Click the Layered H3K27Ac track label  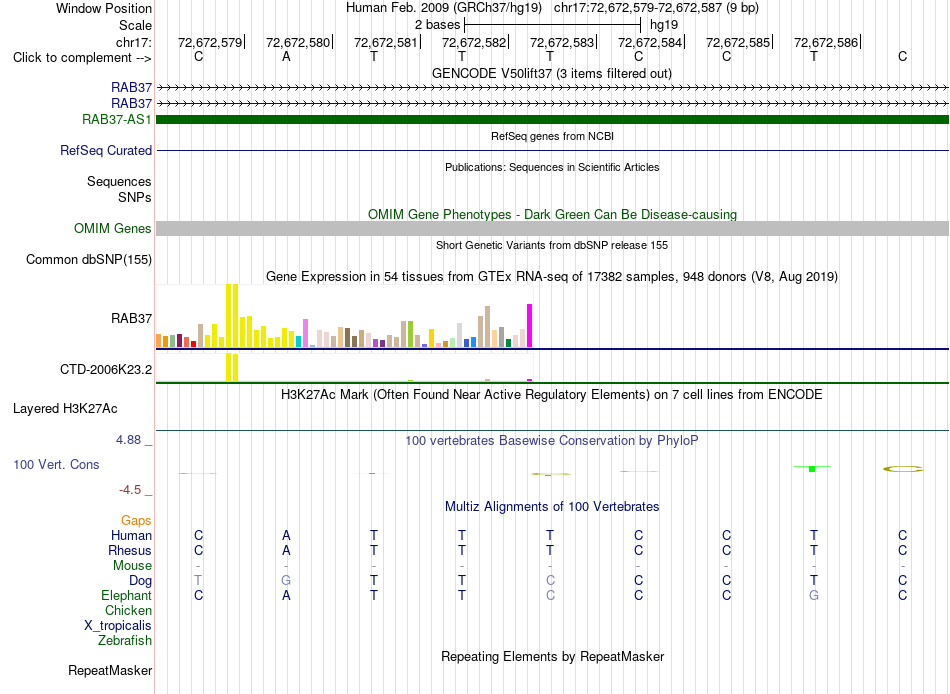tap(65, 409)
